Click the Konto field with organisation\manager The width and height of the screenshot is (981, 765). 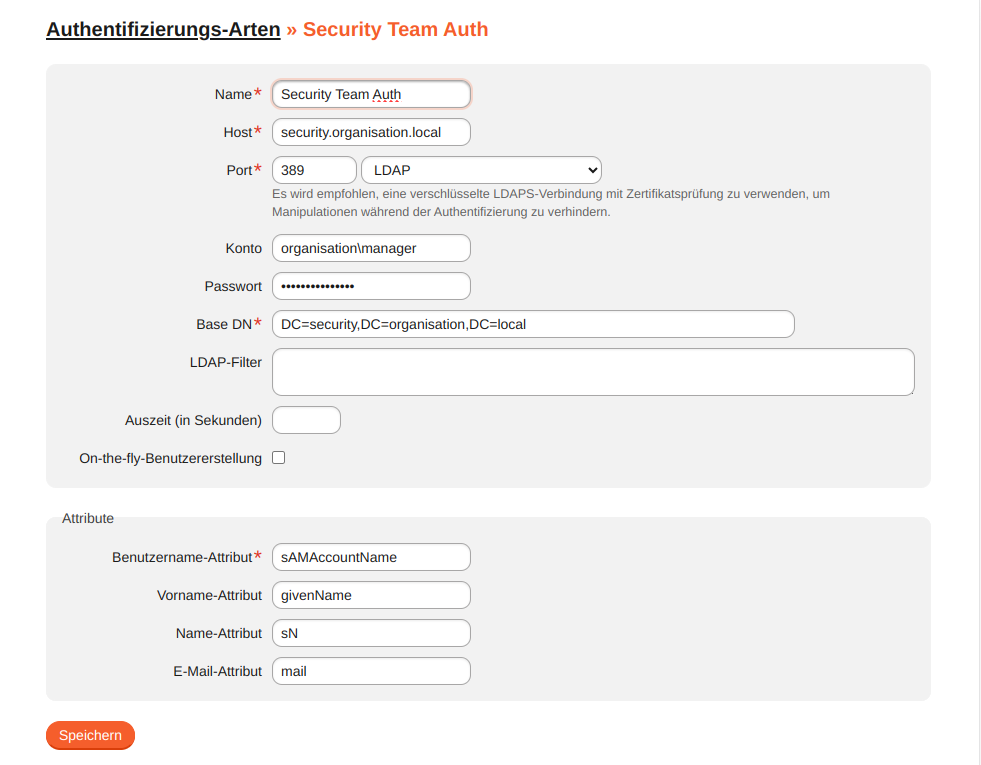coord(370,248)
